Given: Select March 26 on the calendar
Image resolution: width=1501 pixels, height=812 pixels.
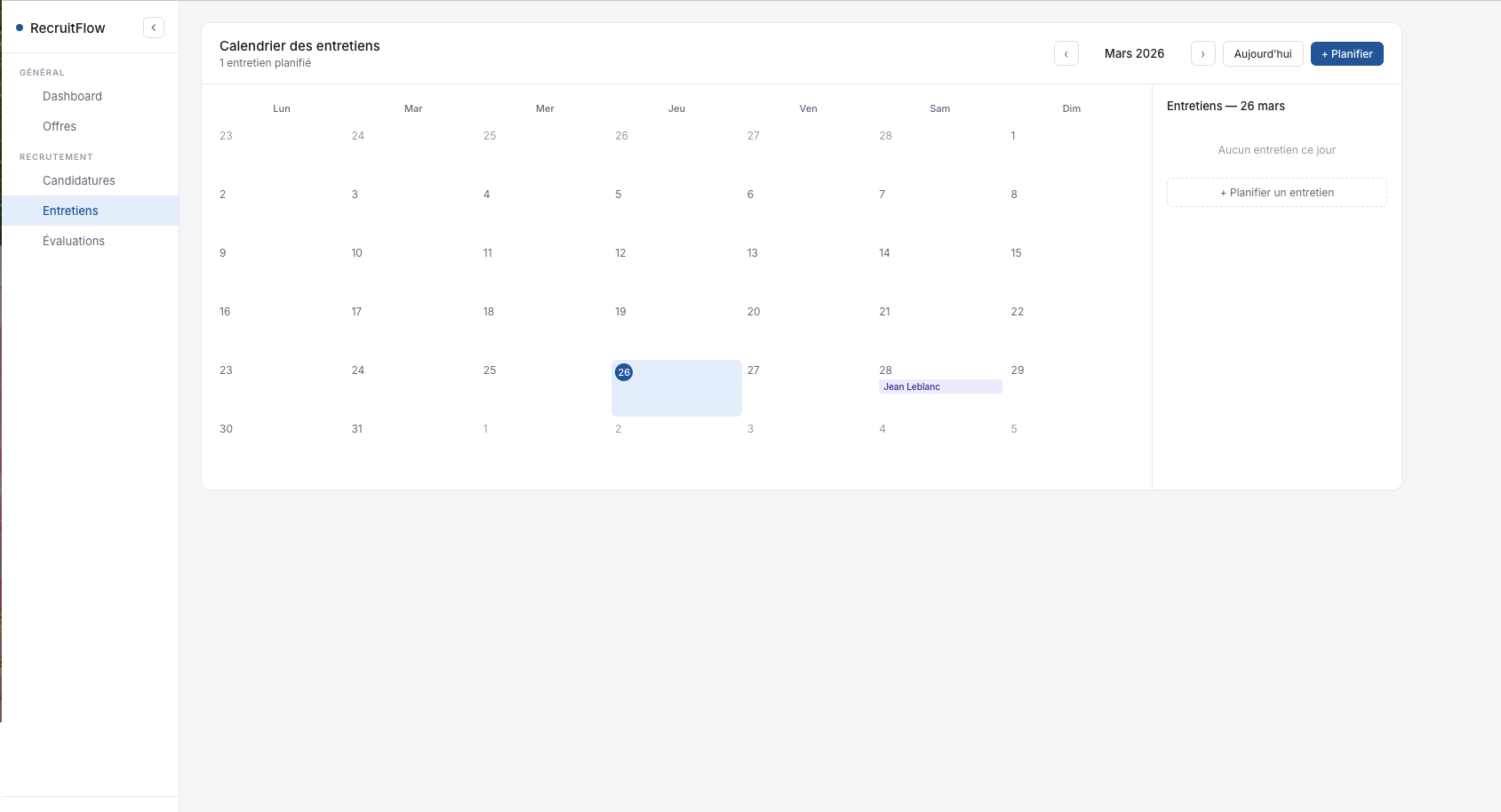Looking at the screenshot, I should tap(675, 388).
